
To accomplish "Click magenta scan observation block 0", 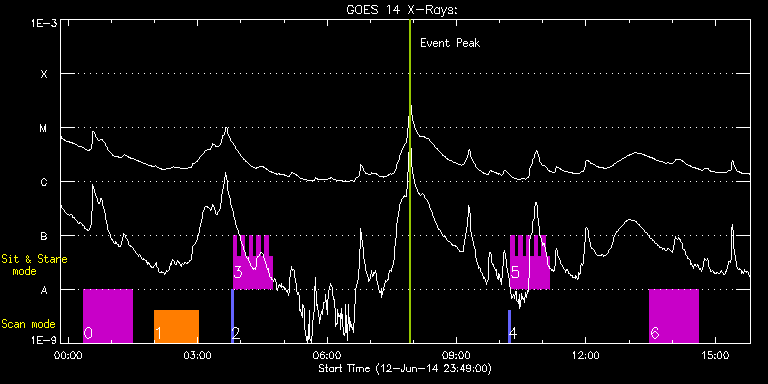I will coord(108,316).
